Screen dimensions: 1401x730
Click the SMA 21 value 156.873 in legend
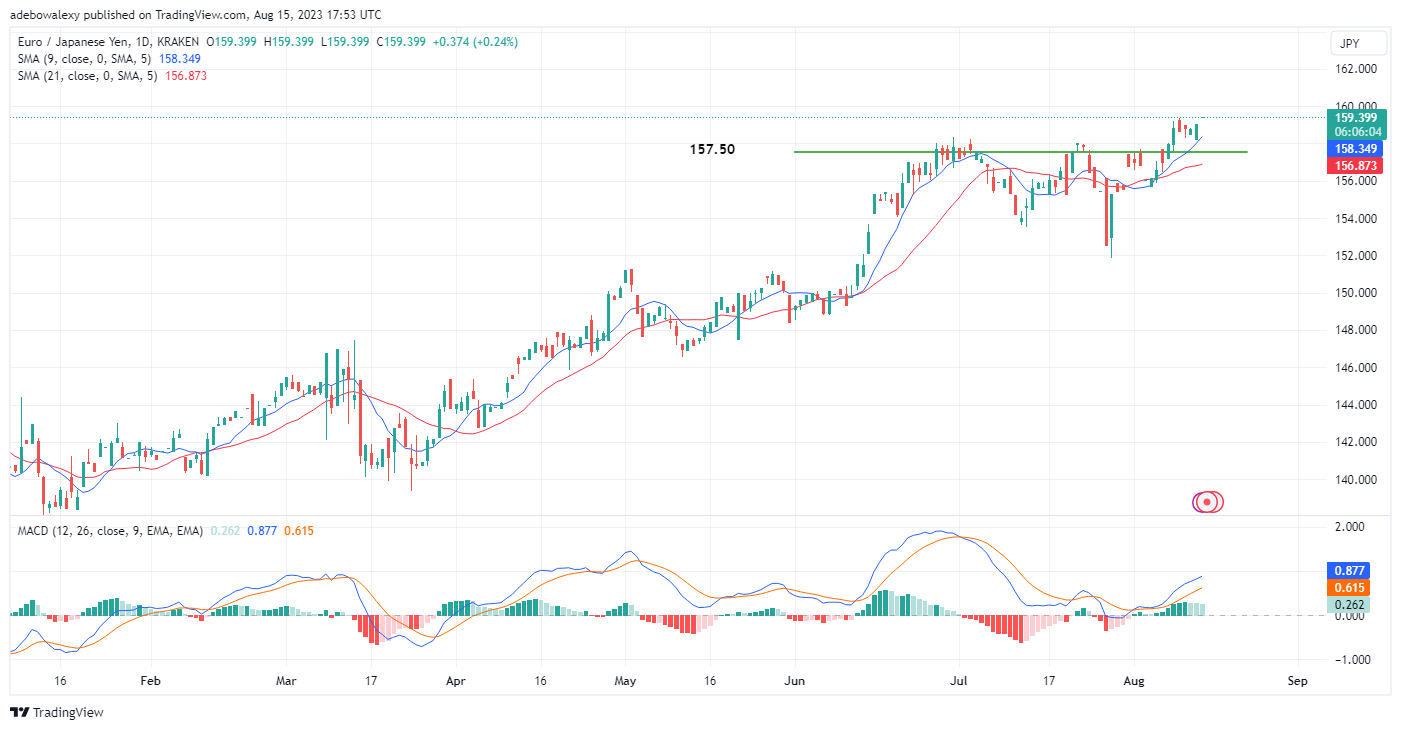tap(187, 76)
